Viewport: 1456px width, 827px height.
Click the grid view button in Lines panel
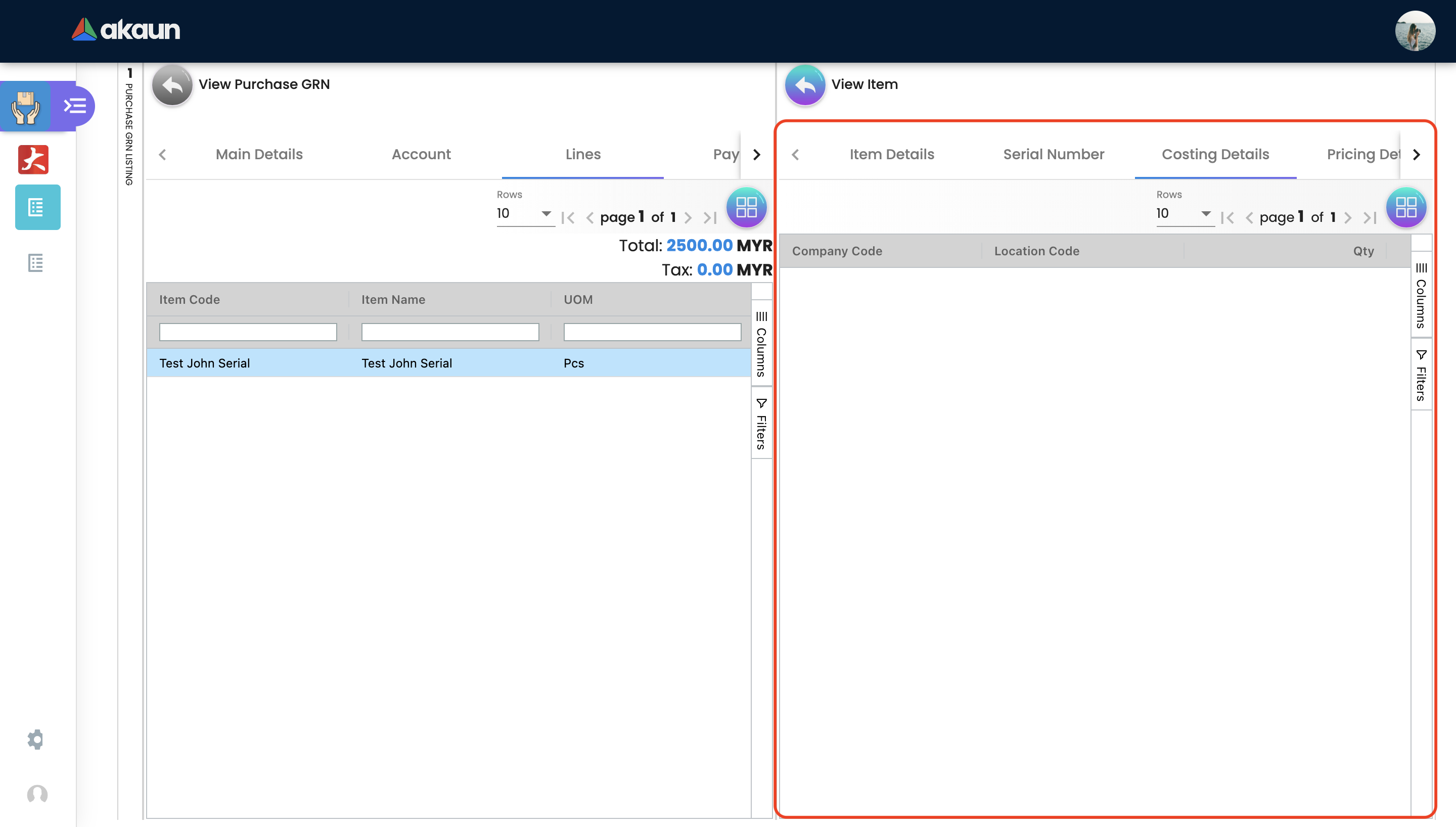point(746,207)
